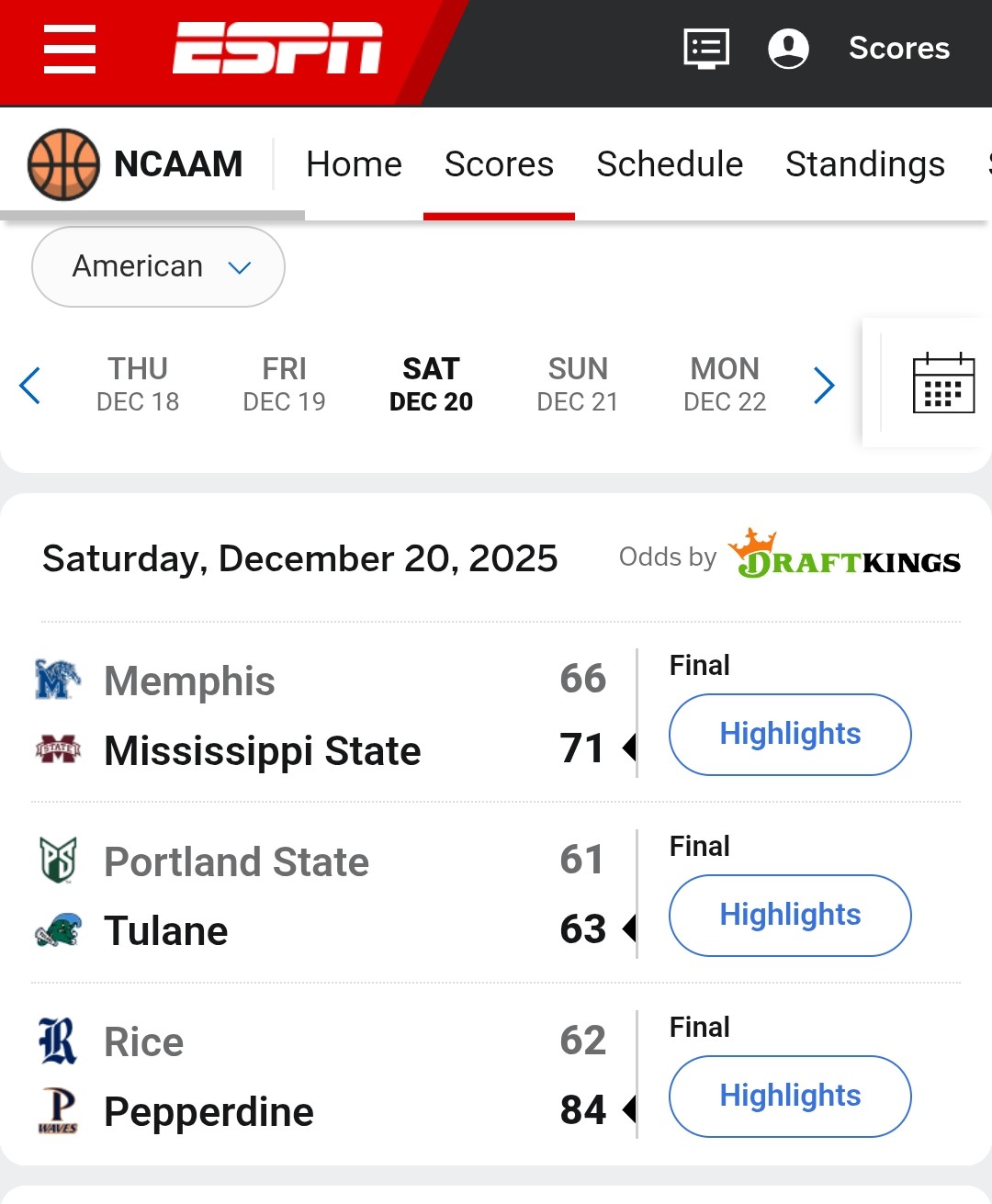This screenshot has width=992, height=1204.
Task: Tap the Rice Owls team logo
Action: tap(58, 1041)
